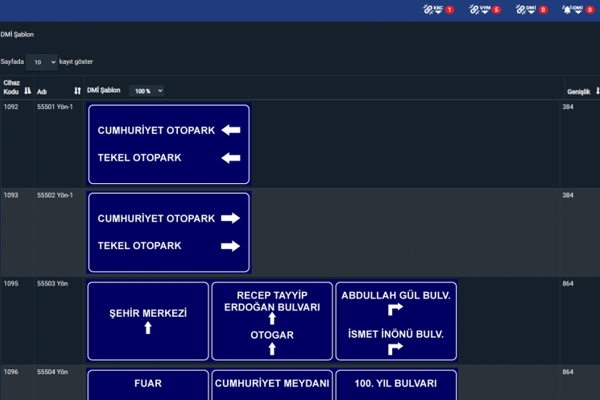
Task: Click name cell 55501 Yön-1
Action: point(55,107)
